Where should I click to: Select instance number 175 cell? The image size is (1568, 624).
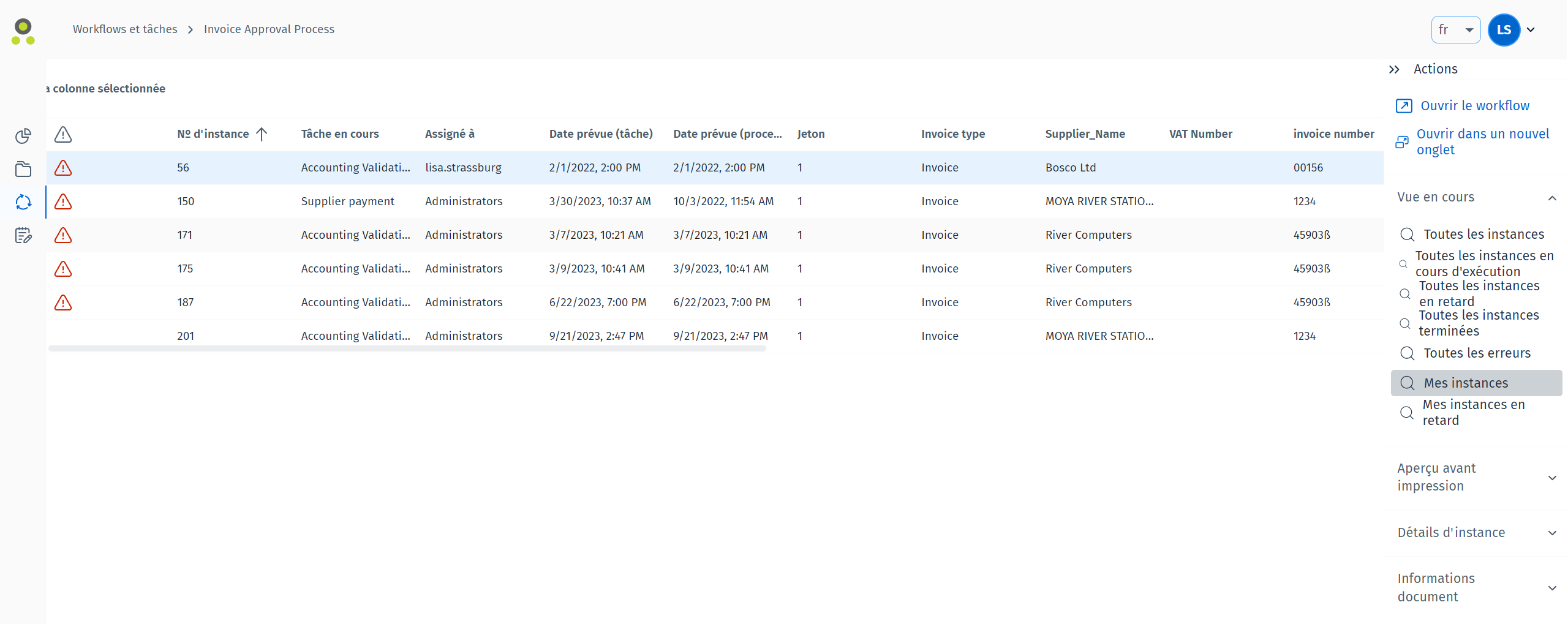click(x=185, y=269)
